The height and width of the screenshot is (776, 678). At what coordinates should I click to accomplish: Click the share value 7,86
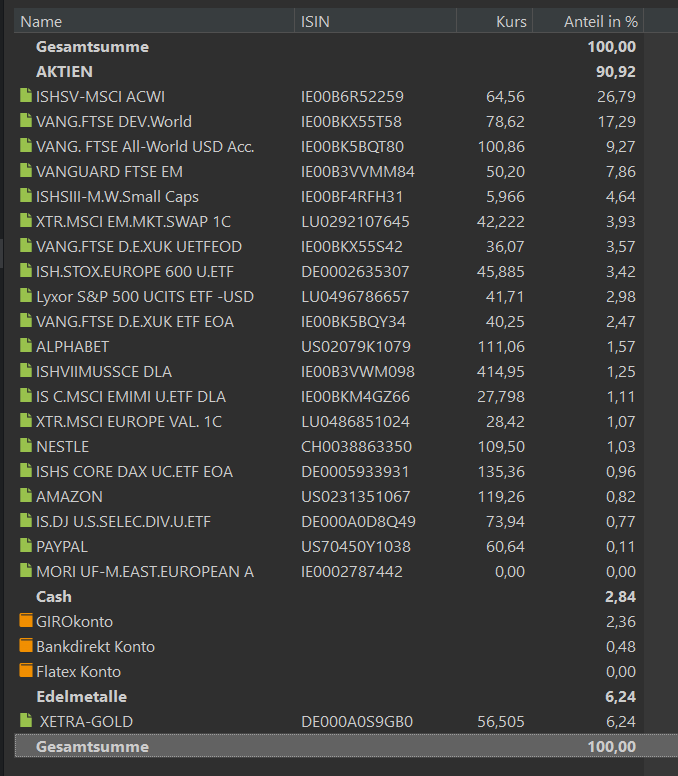click(x=621, y=172)
